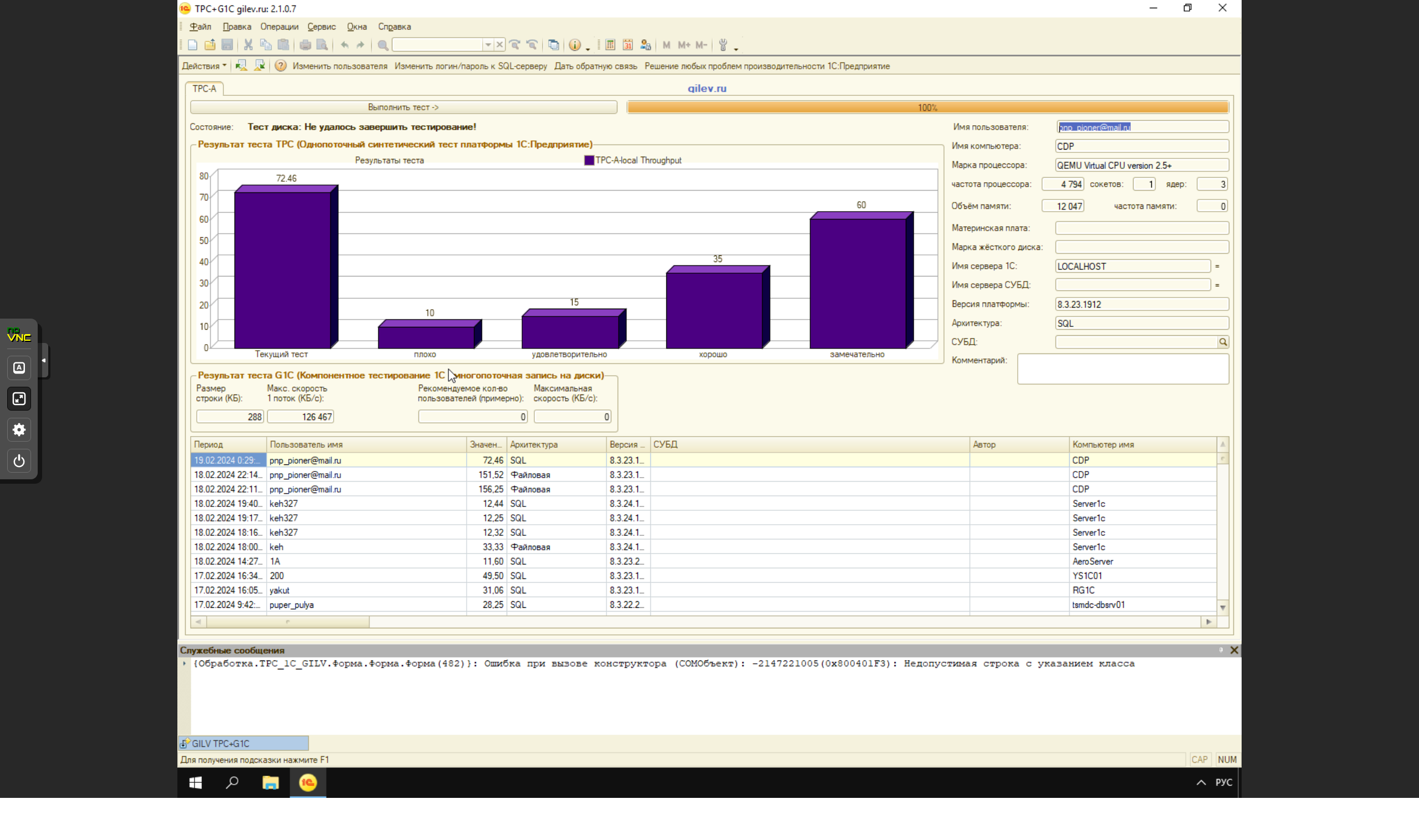Toggle noVNC fullscreen button
Viewport: 1419px width, 840px height.
(19, 398)
